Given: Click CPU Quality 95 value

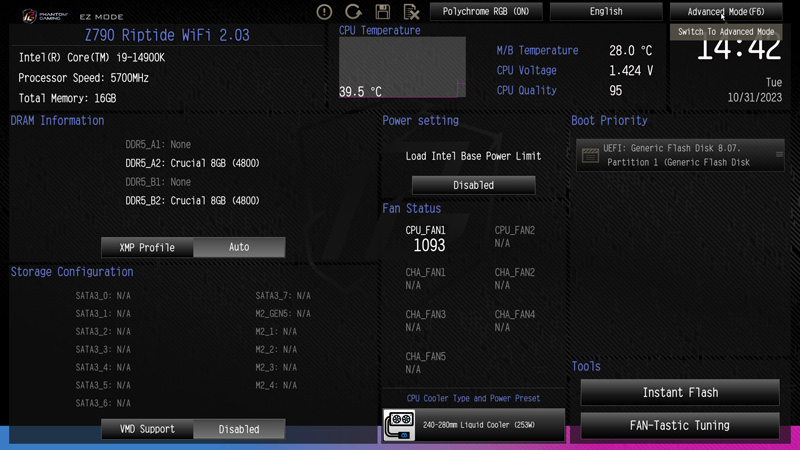Looking at the screenshot, I should pos(615,90).
